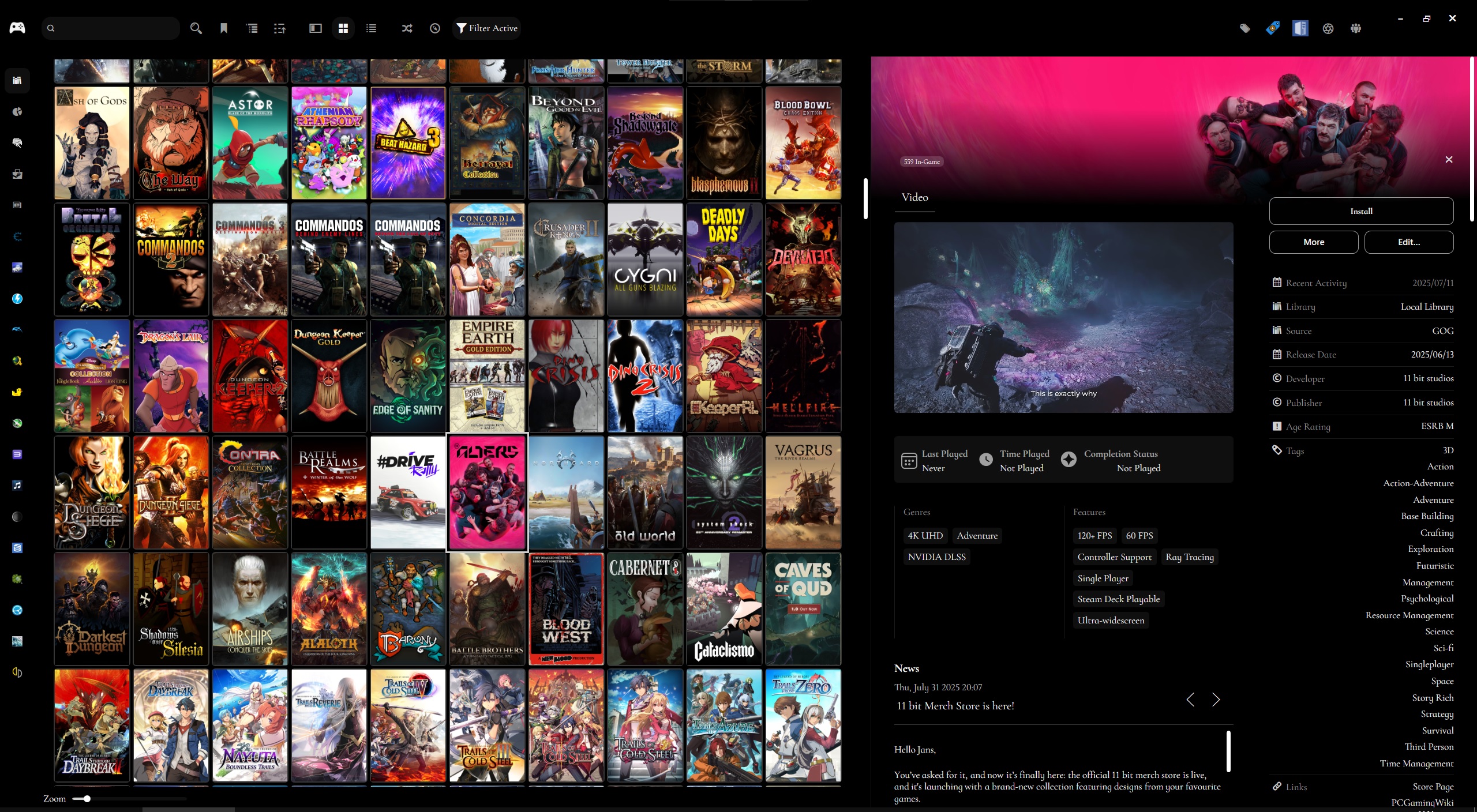Select the Library sidebar icon
This screenshot has width=1477, height=812.
17,80
